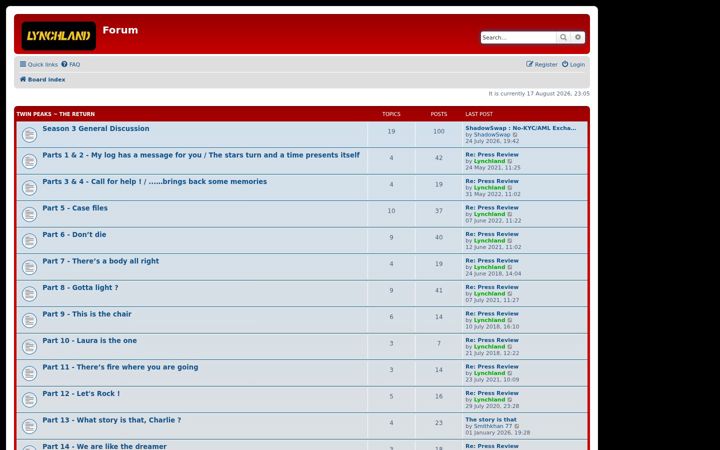Click the post count 100 in Season 3 row
Screen dimensions: 720x450
click(439, 132)
